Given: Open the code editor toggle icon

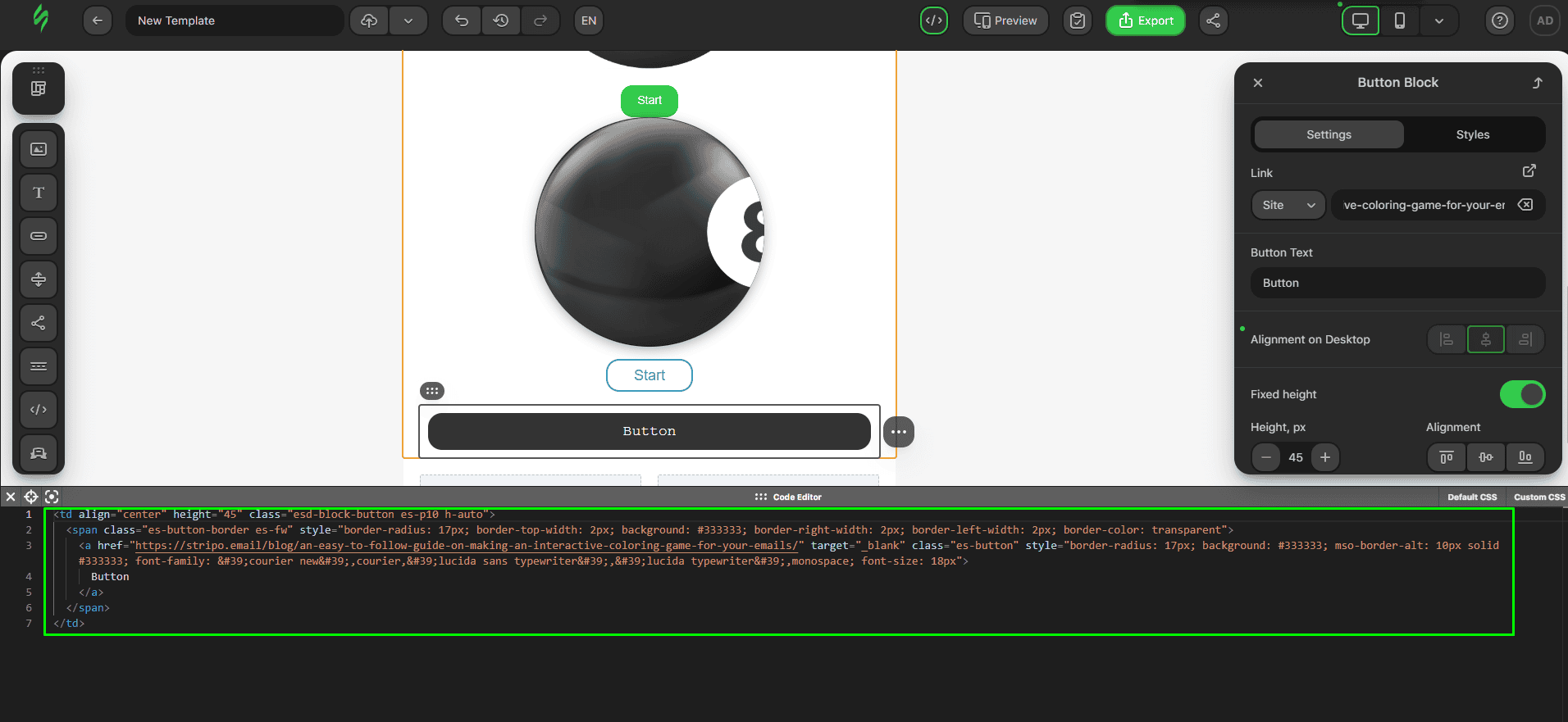Looking at the screenshot, I should (x=933, y=20).
